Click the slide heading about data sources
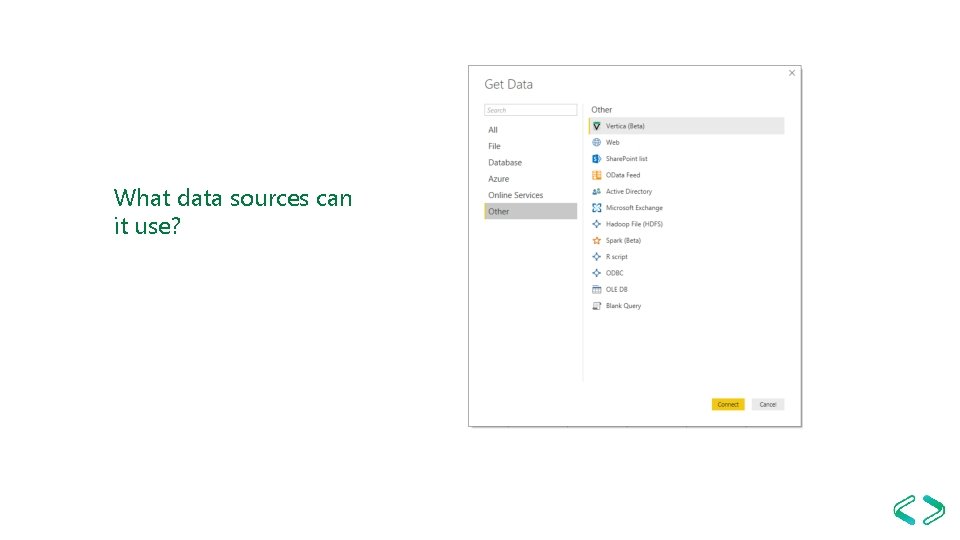The width and height of the screenshot is (960, 540). click(233, 212)
